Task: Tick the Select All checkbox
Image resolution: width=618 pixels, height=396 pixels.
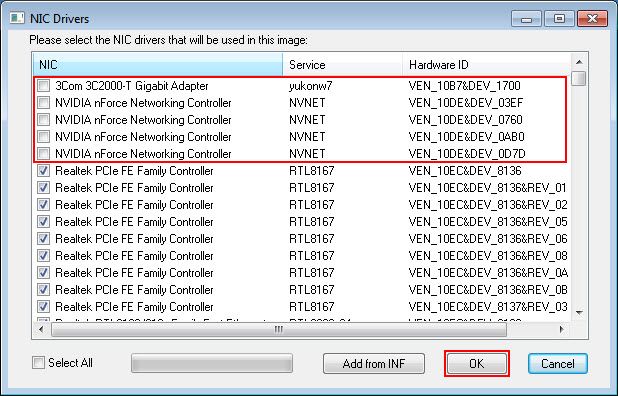Action: tap(38, 363)
